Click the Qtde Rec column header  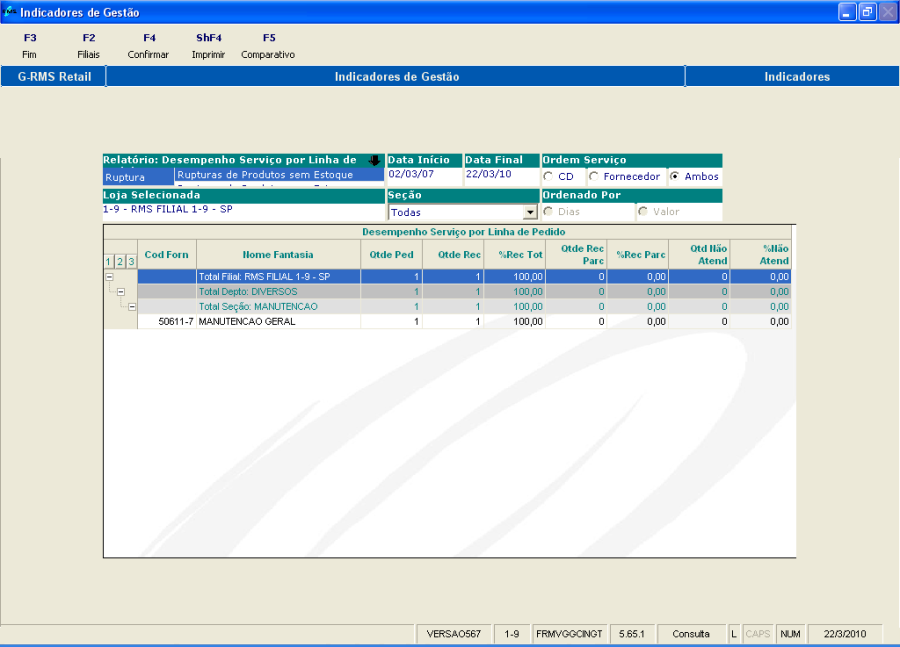pyautogui.click(x=453, y=255)
